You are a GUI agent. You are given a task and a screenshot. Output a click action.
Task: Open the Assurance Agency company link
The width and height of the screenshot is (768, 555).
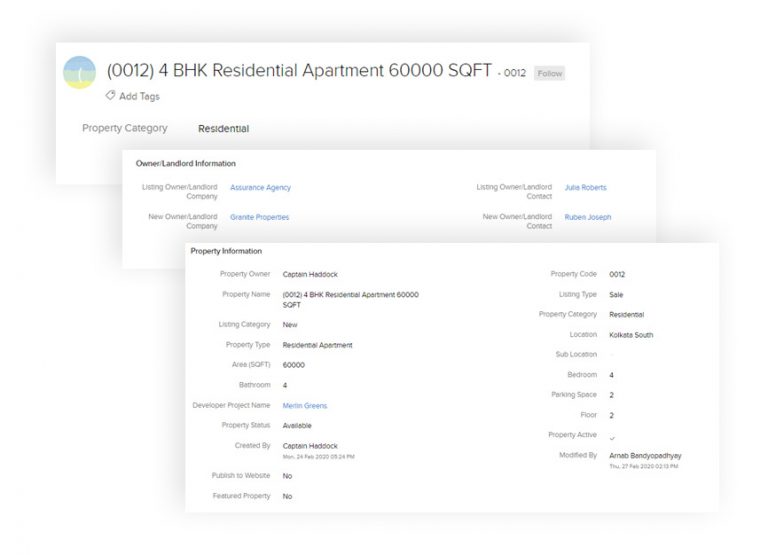coord(260,187)
